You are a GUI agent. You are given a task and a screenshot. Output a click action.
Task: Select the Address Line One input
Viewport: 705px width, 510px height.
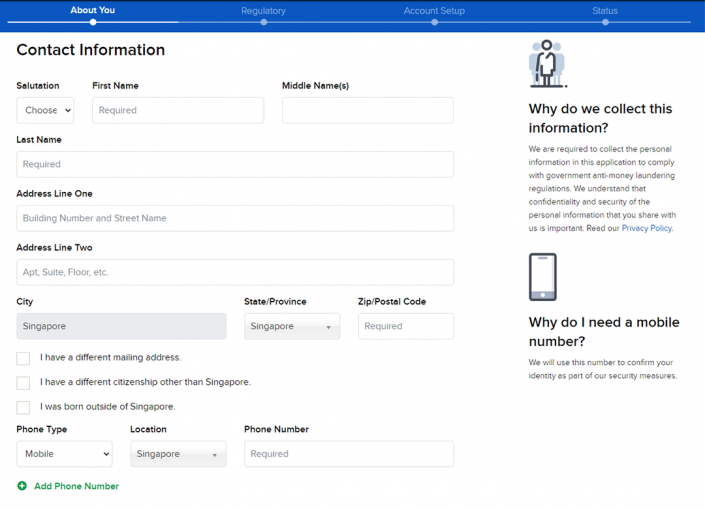(x=235, y=218)
